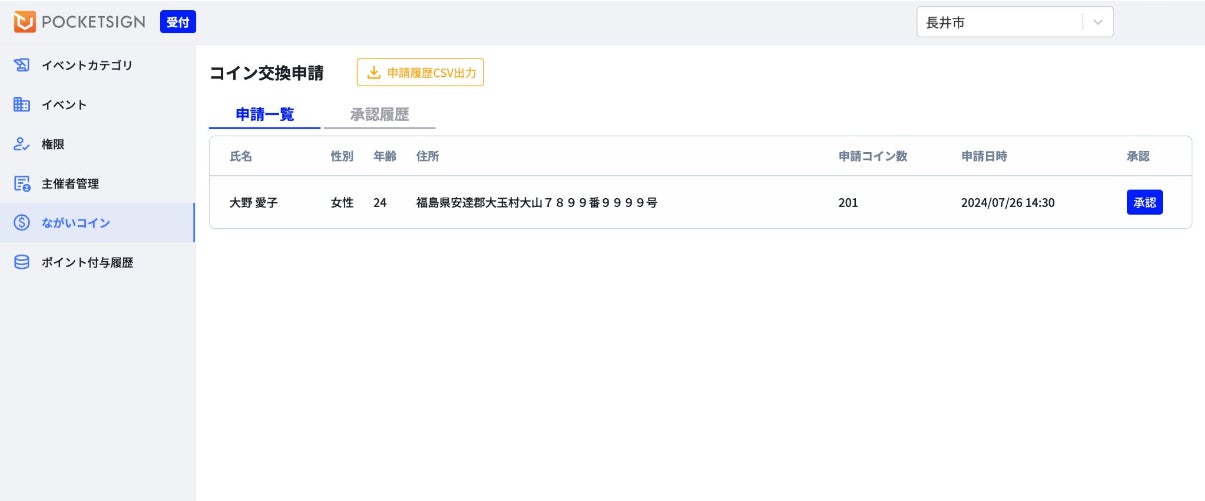
Task: Switch to the 承認履歴 tab
Action: click(379, 115)
